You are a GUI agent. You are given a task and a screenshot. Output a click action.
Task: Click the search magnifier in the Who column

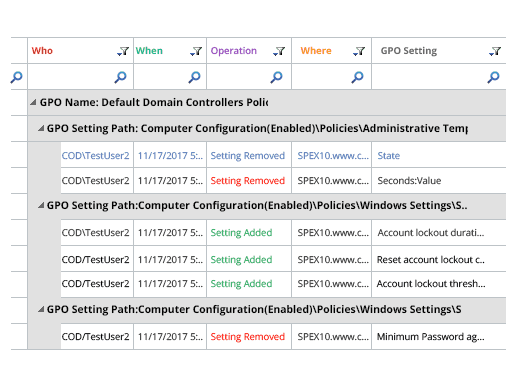click(x=120, y=77)
